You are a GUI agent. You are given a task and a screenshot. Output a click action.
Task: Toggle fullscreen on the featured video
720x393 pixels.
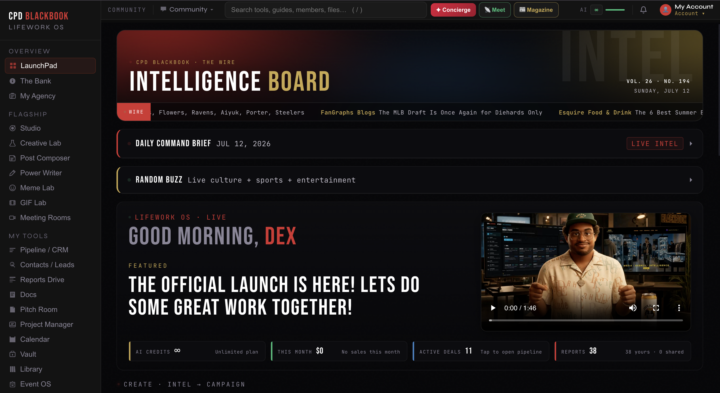click(x=656, y=308)
